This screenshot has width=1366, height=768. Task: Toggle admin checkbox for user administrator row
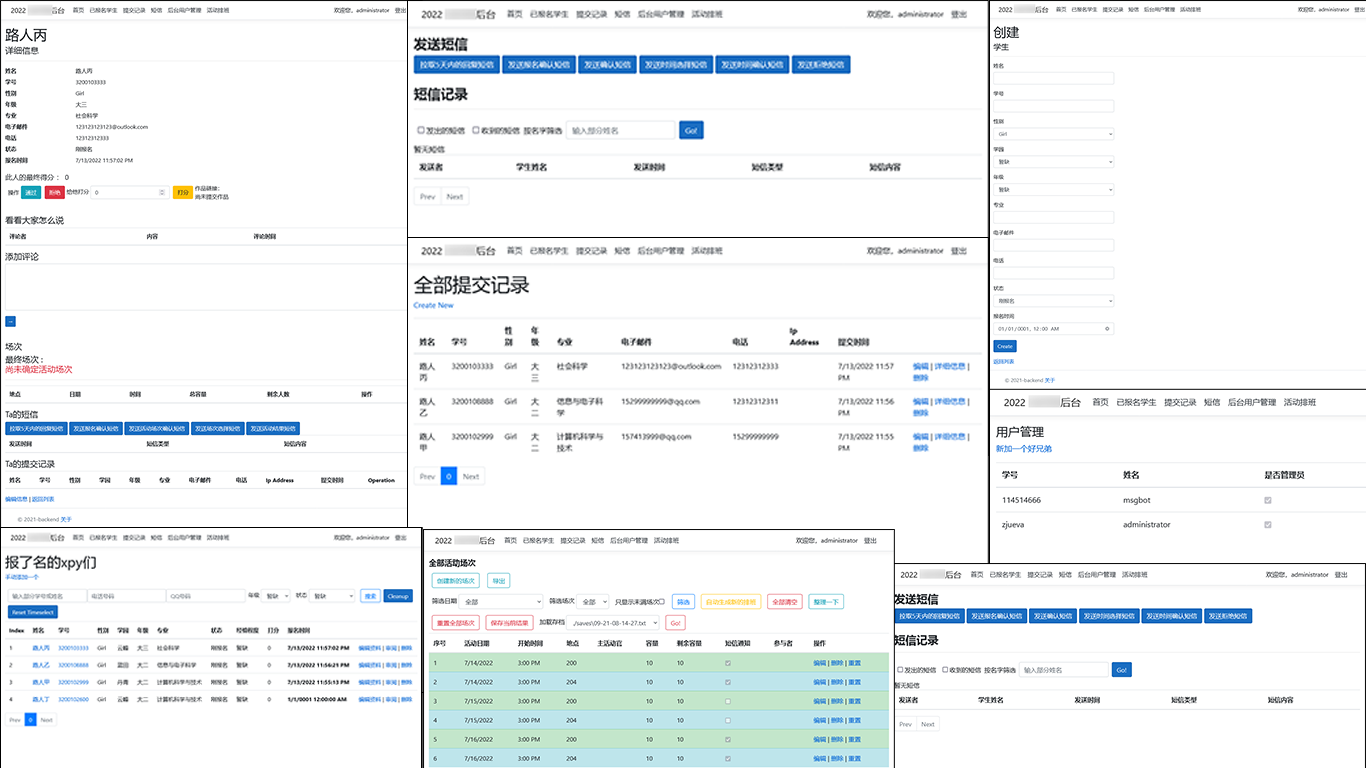tap(1269, 524)
